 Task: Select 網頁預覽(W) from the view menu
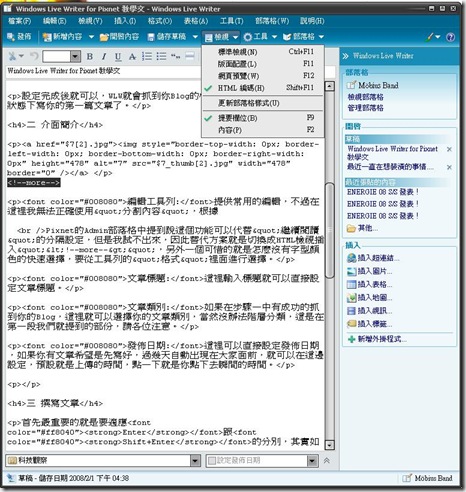pos(263,76)
